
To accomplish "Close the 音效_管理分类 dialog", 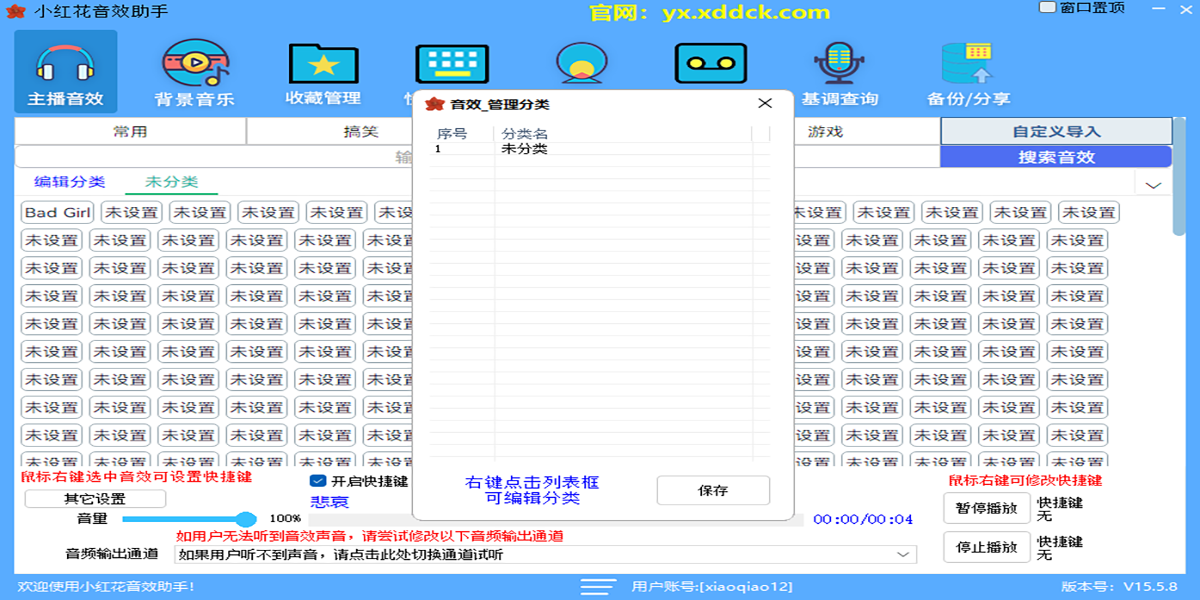I will [x=765, y=103].
